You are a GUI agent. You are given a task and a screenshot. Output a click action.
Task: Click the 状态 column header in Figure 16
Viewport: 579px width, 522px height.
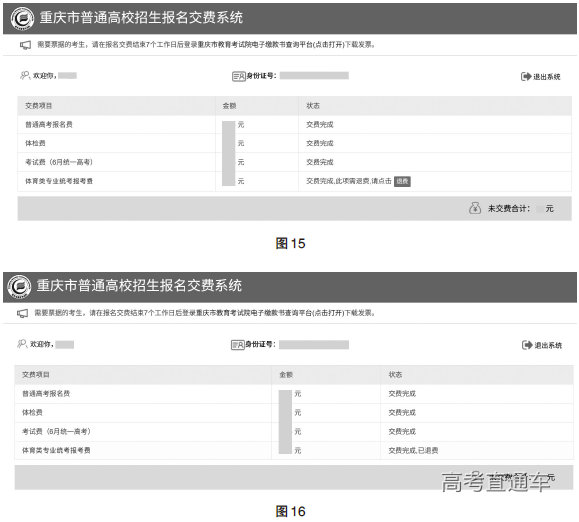coord(395,374)
